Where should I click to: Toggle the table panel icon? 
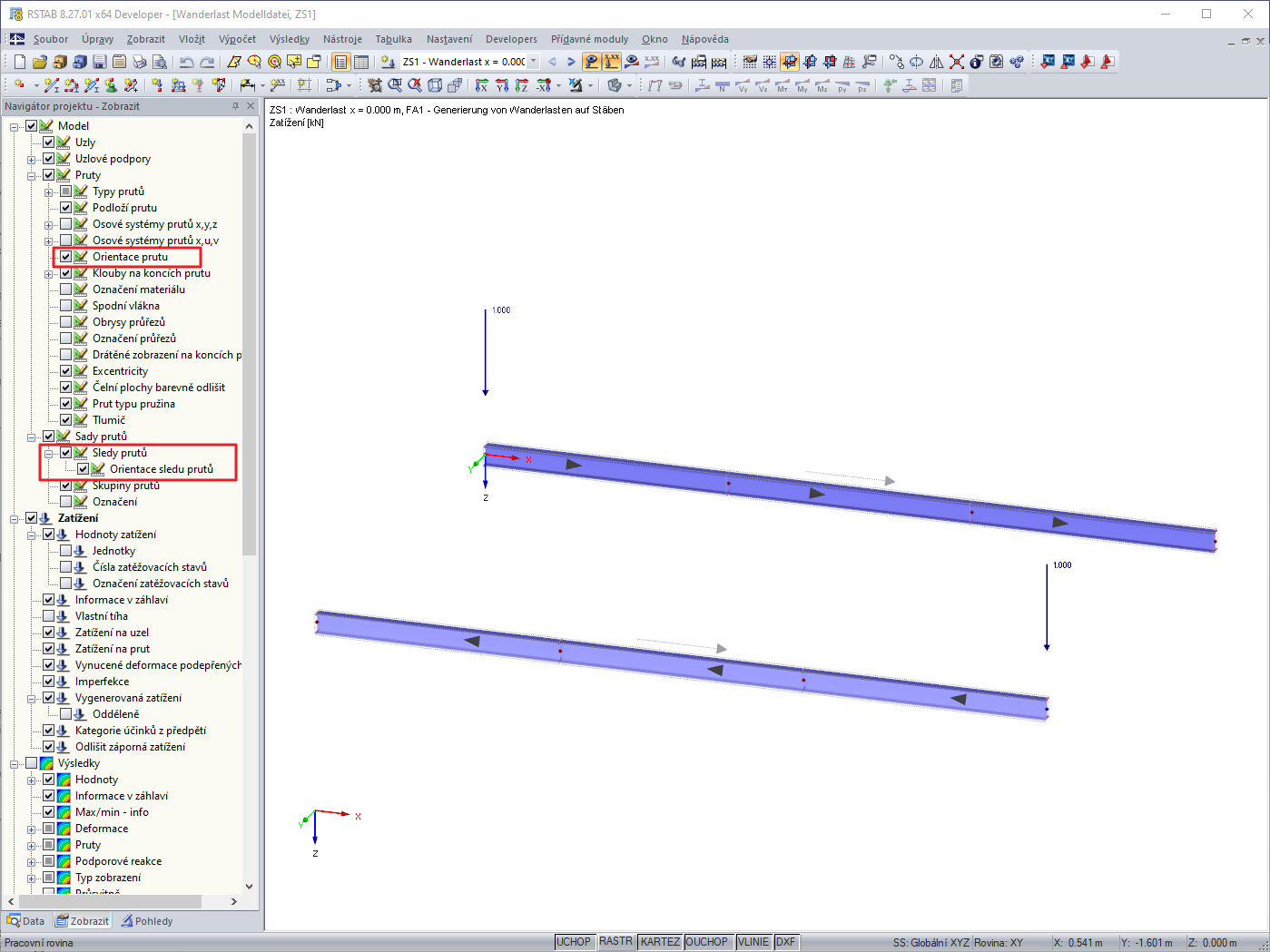(361, 62)
